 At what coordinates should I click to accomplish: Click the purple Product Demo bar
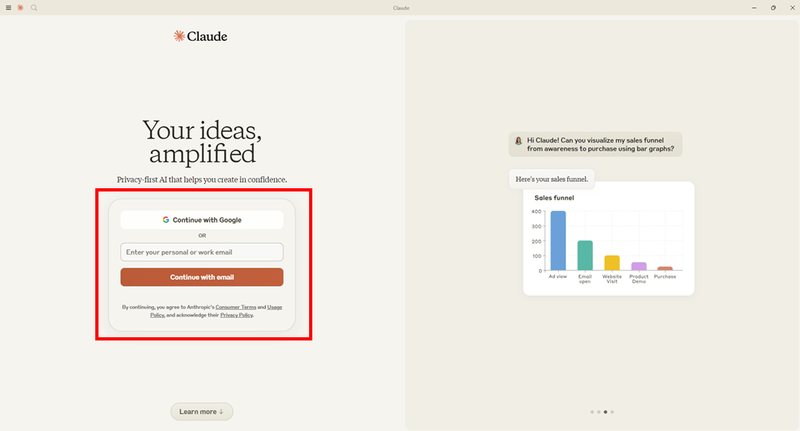639,266
